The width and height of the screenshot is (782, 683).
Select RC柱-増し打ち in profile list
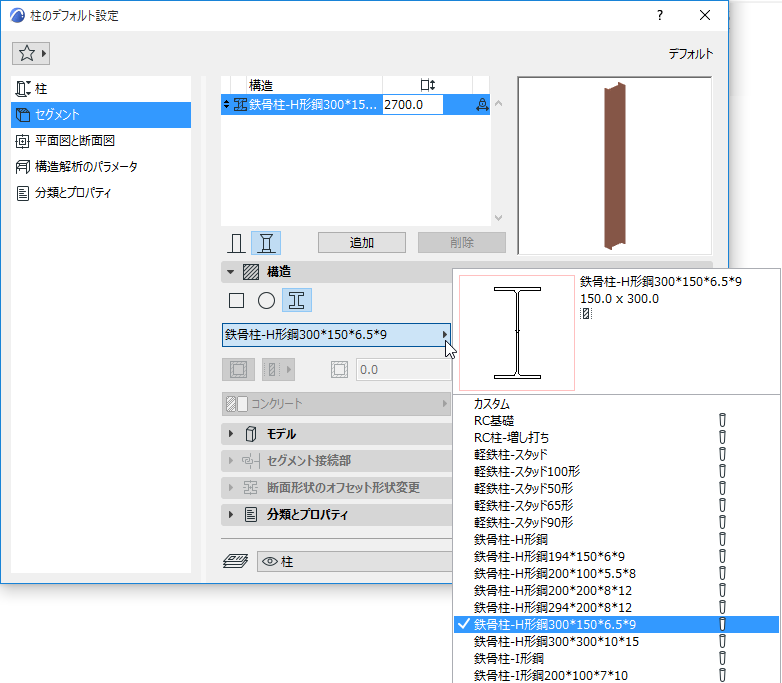point(616,438)
